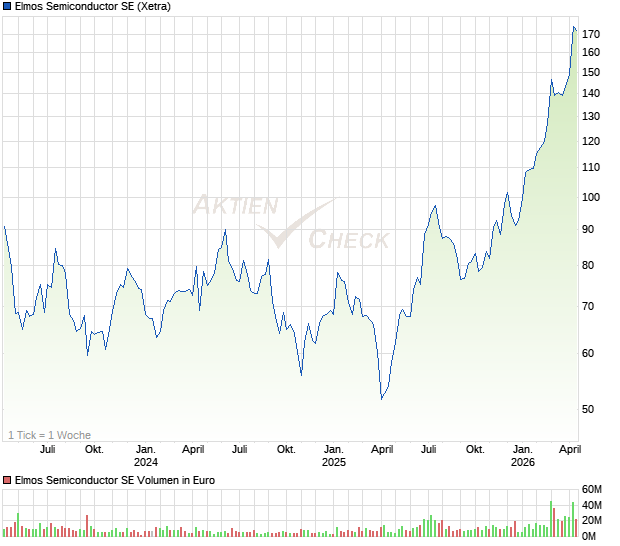Click the 110 price axis label
This screenshot has height=546, width=620.
tap(591, 167)
